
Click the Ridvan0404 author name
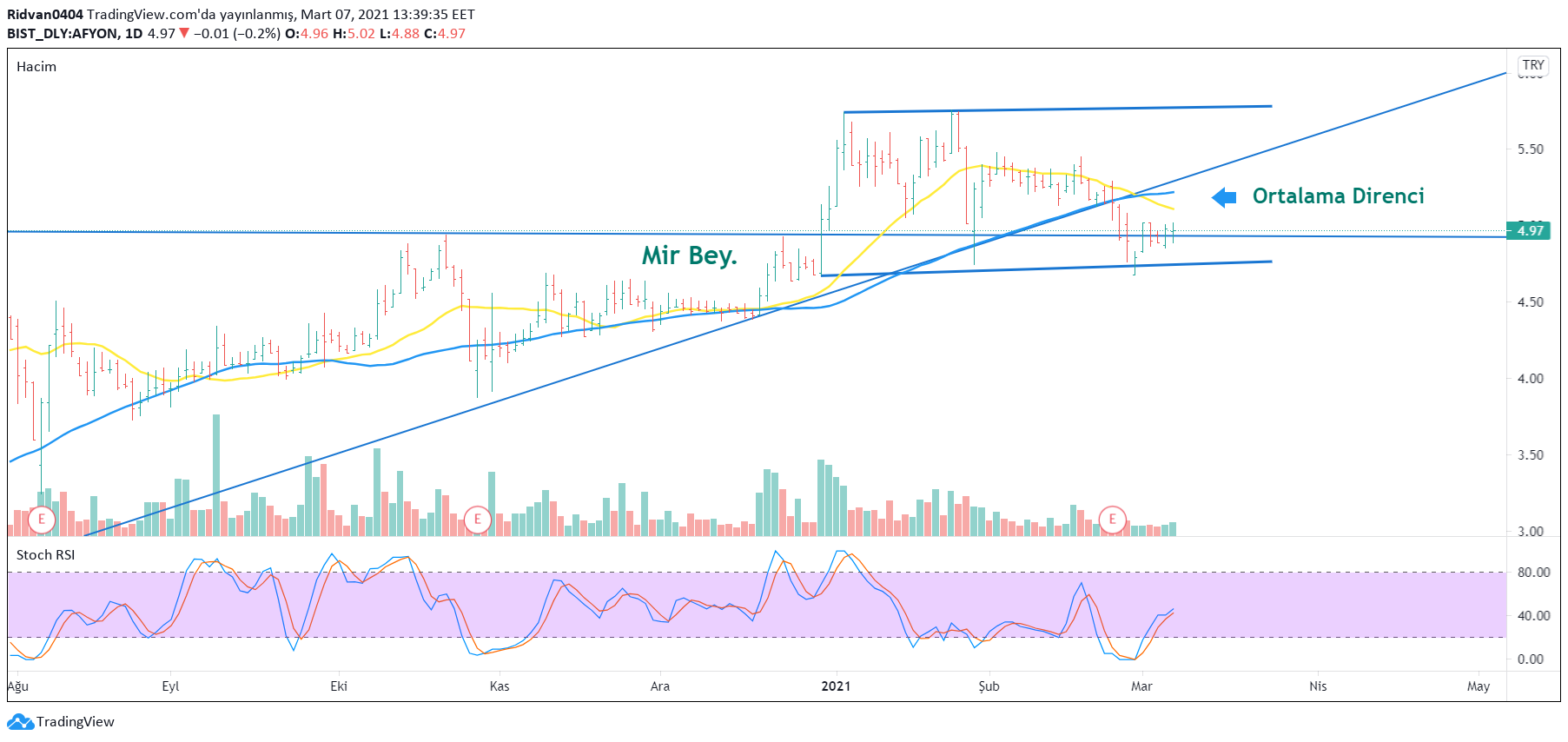[45, 15]
